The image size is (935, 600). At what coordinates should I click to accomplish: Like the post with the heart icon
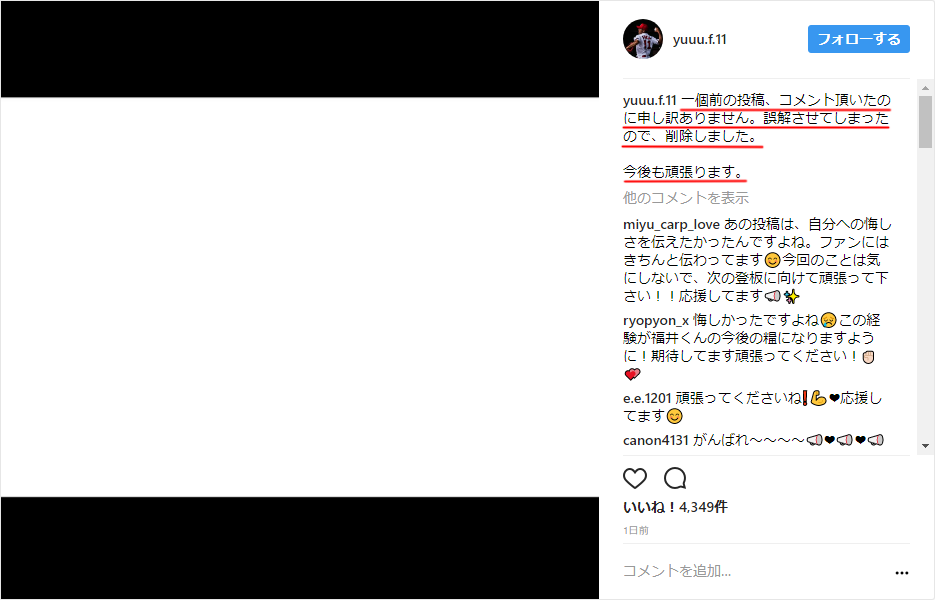[634, 478]
